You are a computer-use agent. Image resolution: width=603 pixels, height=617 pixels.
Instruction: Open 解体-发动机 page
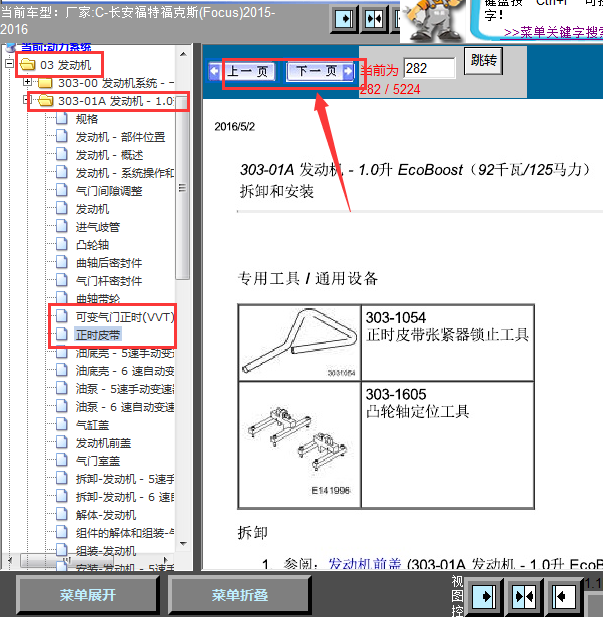106,515
